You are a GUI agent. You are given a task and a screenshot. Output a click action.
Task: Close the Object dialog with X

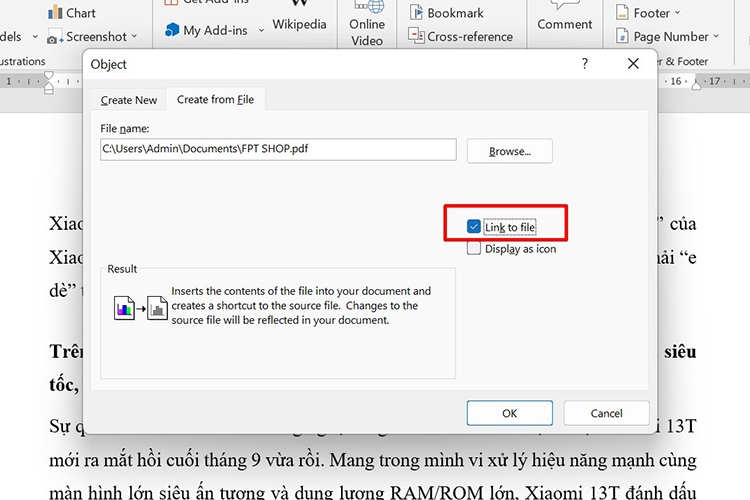coord(633,64)
